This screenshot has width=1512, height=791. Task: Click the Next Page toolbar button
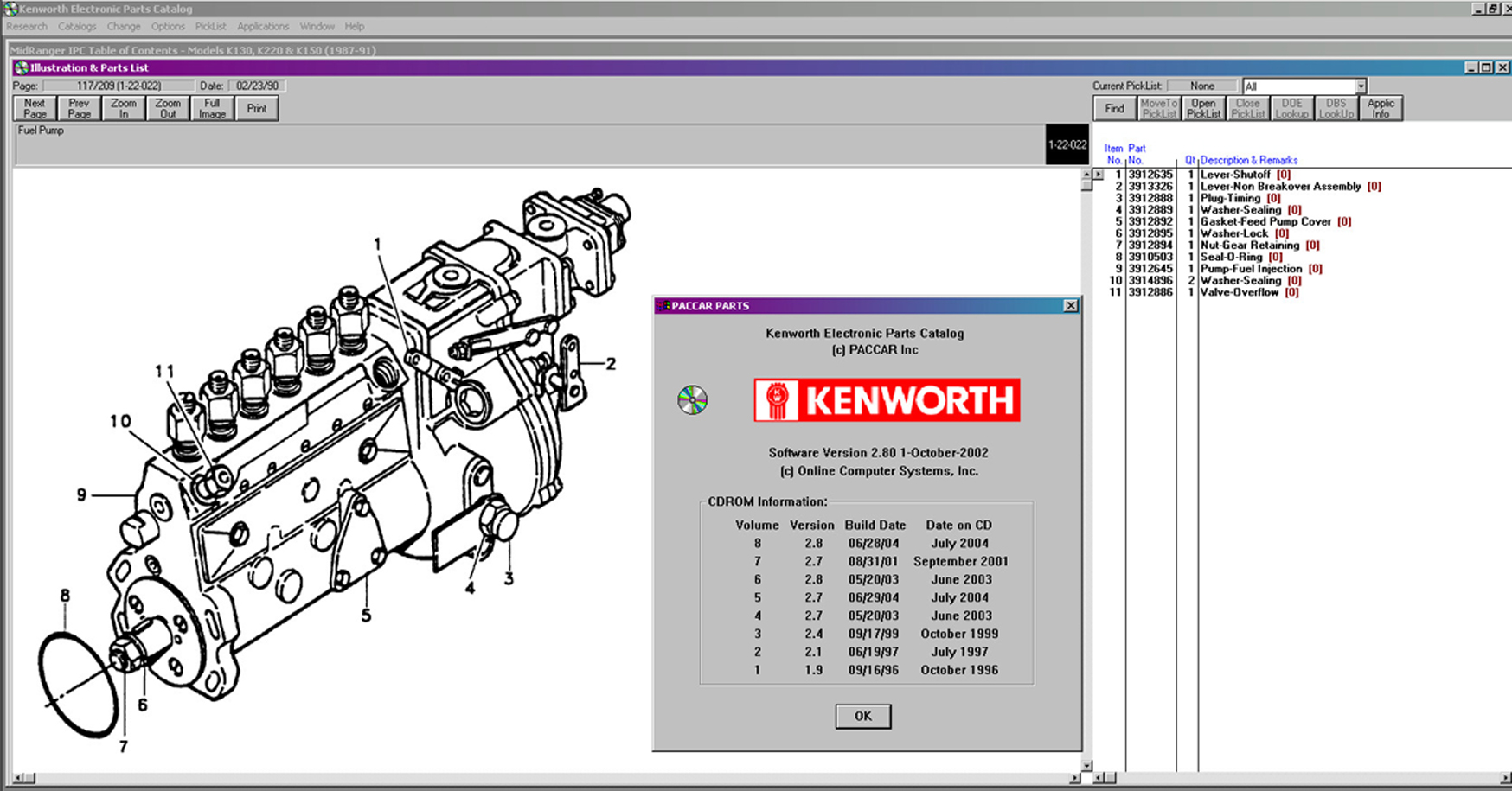click(x=35, y=108)
